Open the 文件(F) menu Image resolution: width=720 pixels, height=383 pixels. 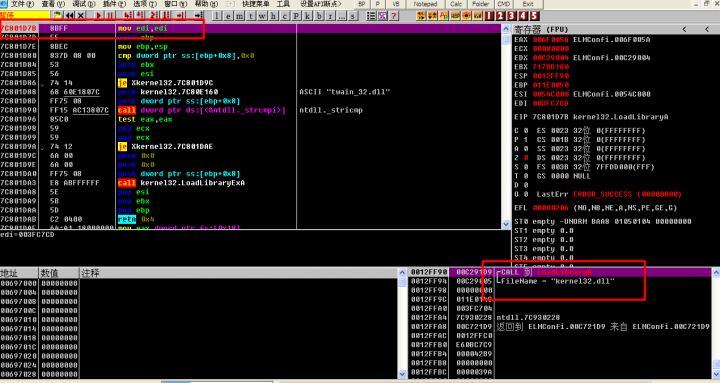click(22, 4)
